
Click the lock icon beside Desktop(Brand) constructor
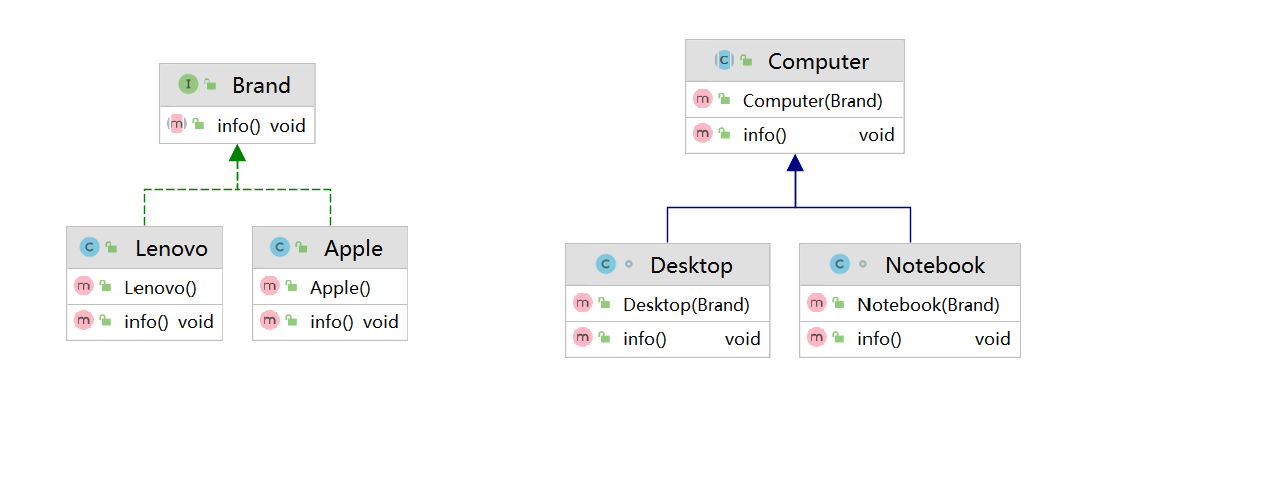(605, 305)
